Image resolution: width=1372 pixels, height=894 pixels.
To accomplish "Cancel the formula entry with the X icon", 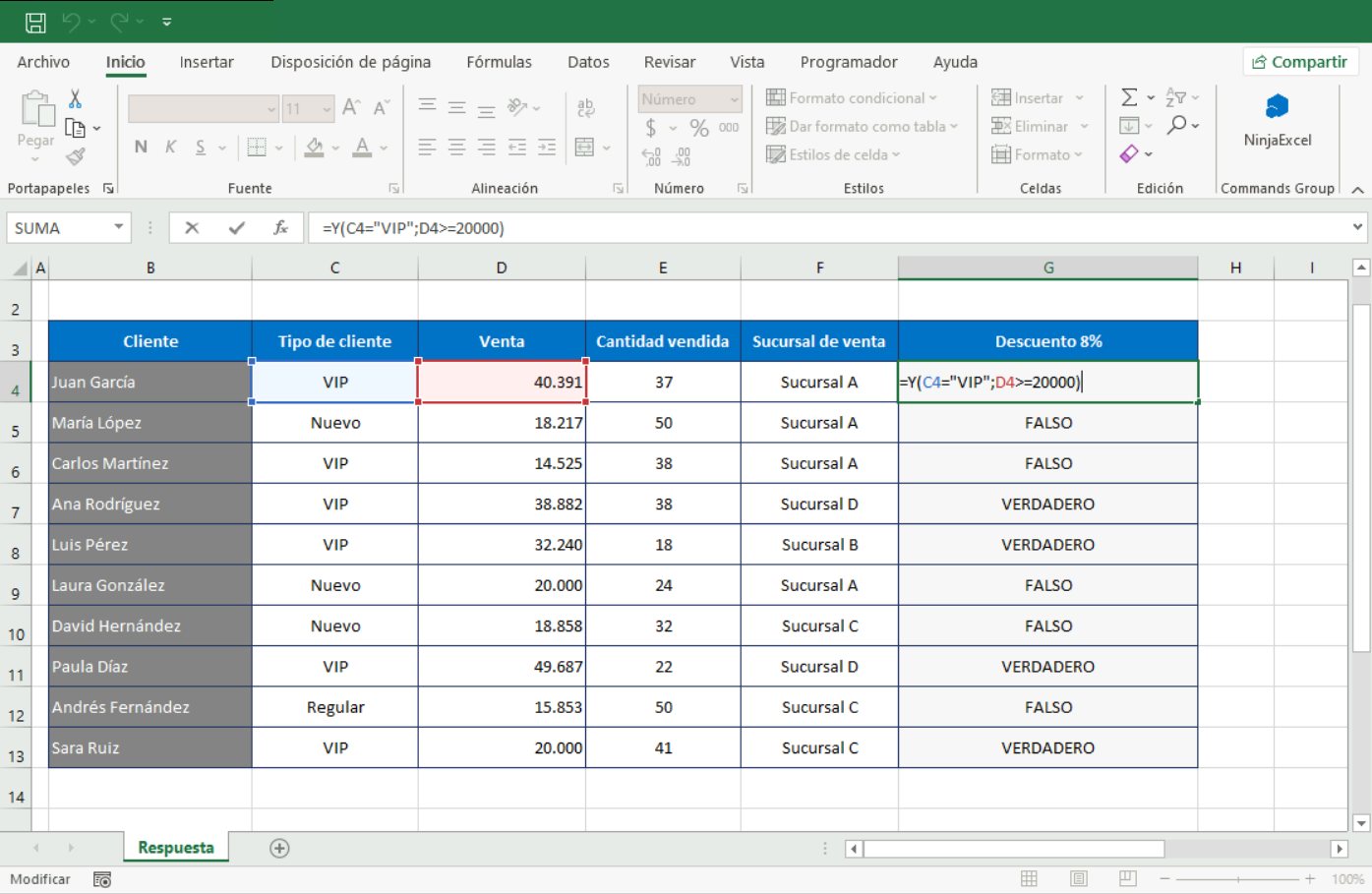I will [192, 228].
